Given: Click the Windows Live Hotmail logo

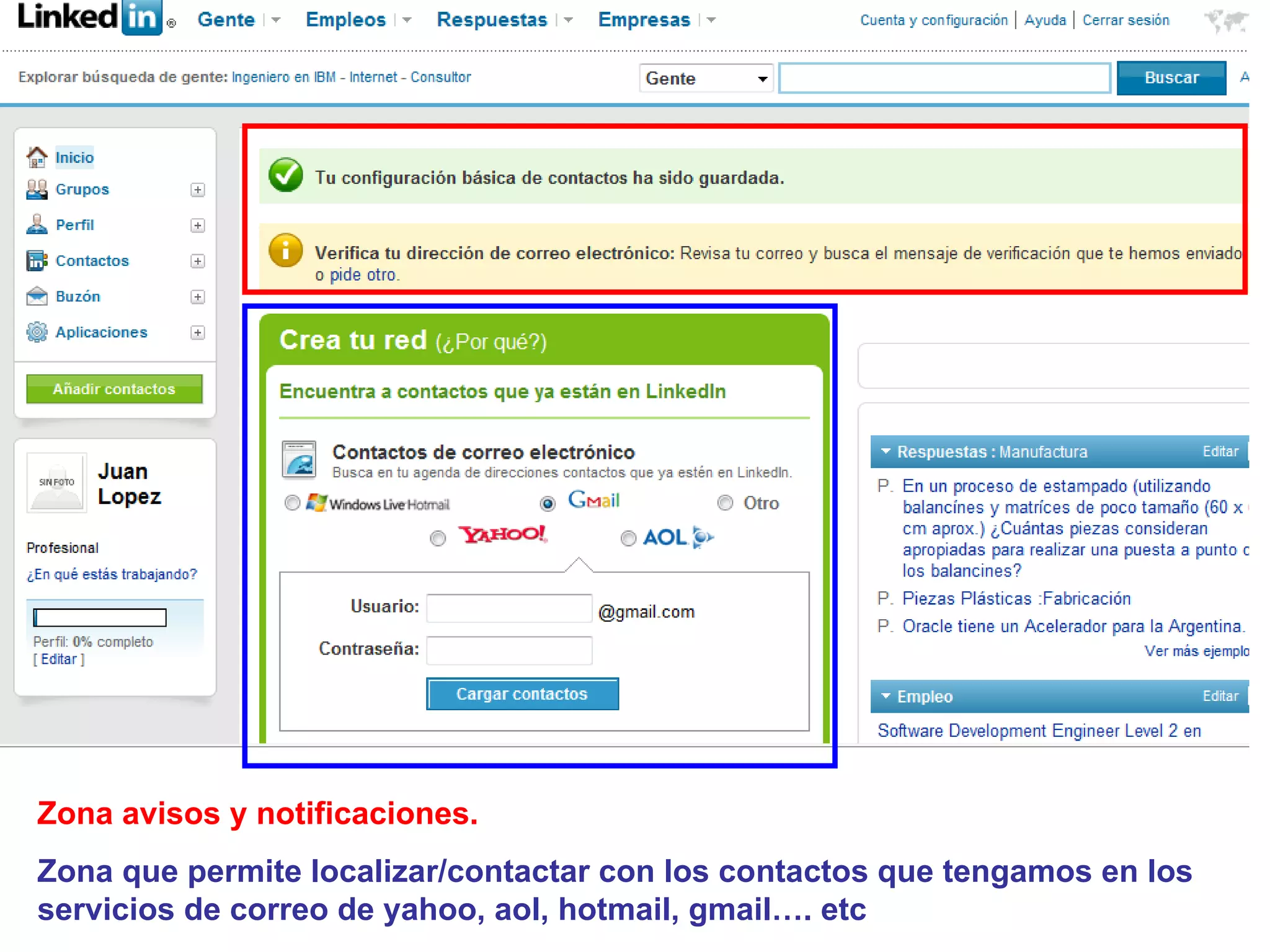Looking at the screenshot, I should [x=378, y=503].
